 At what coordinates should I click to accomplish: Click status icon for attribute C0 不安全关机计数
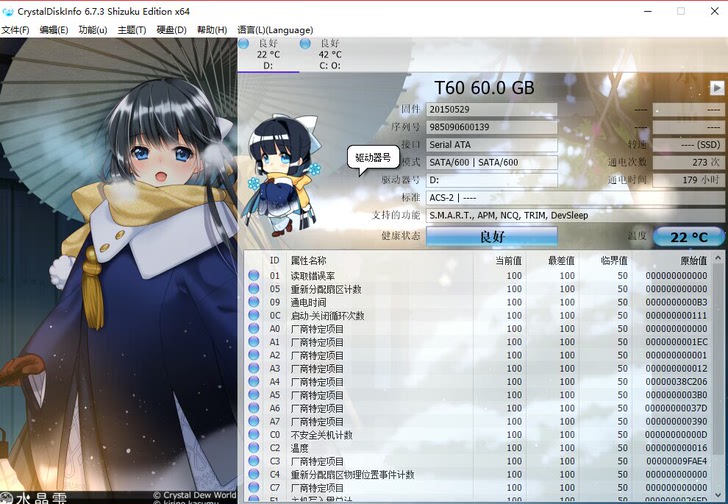(x=254, y=434)
